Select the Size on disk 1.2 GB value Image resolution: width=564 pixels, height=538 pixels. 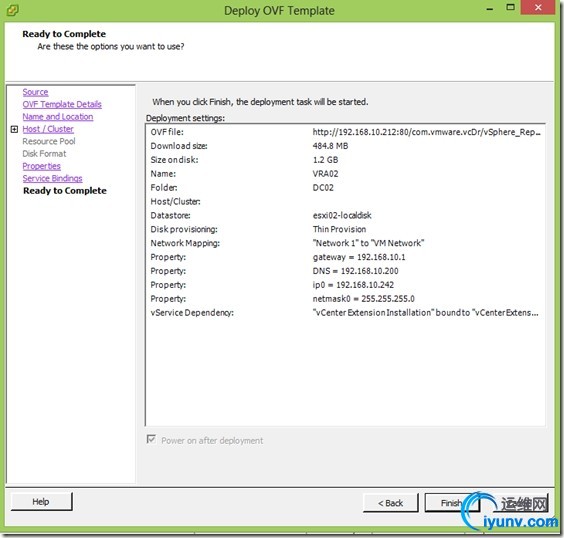tap(325, 160)
